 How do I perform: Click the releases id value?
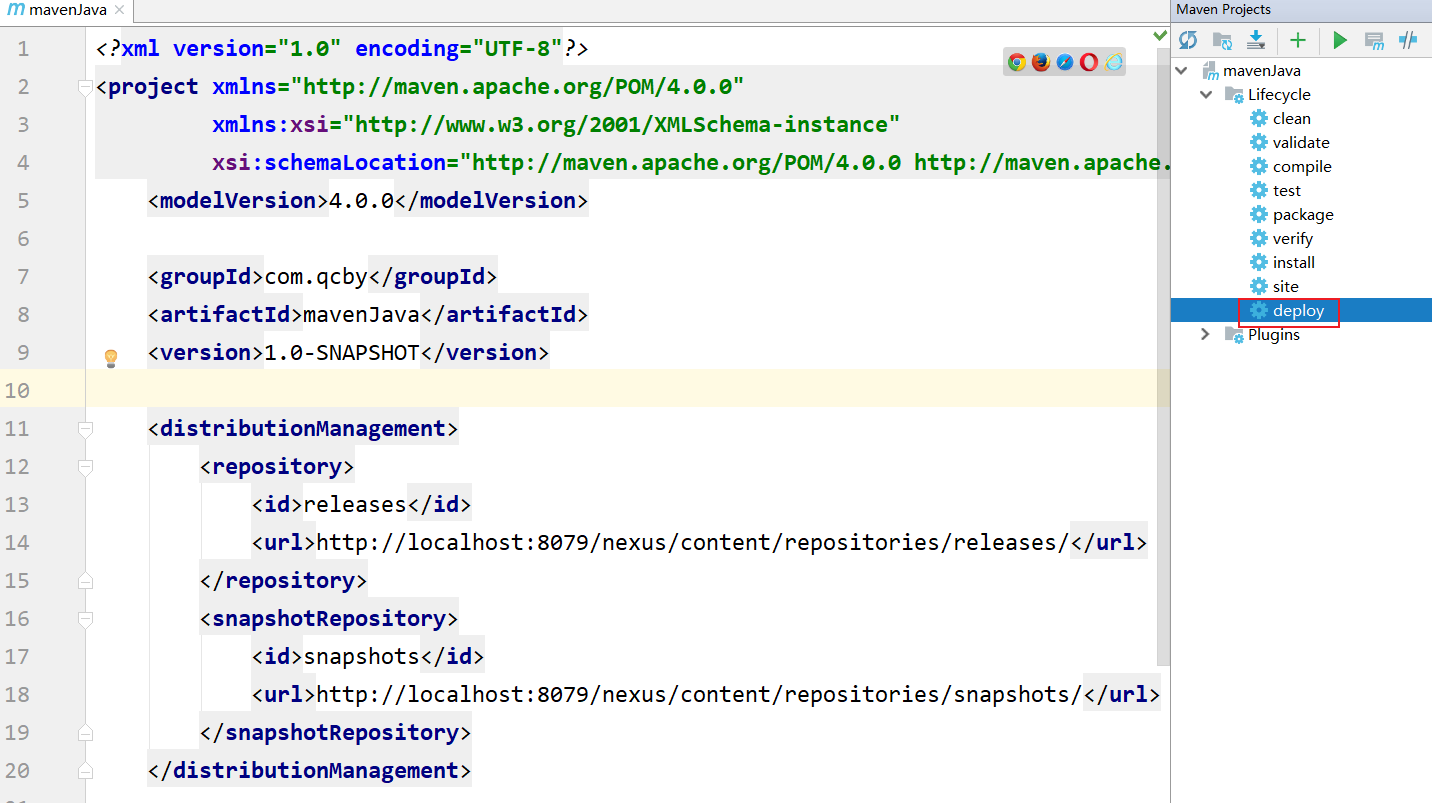pyautogui.click(x=355, y=504)
